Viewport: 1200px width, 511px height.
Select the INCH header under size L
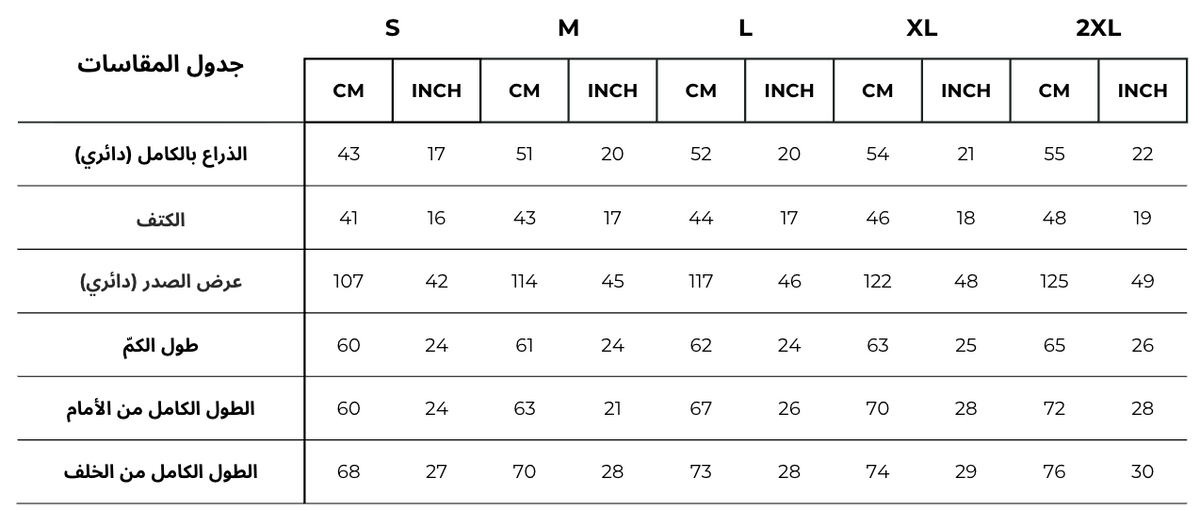(789, 91)
